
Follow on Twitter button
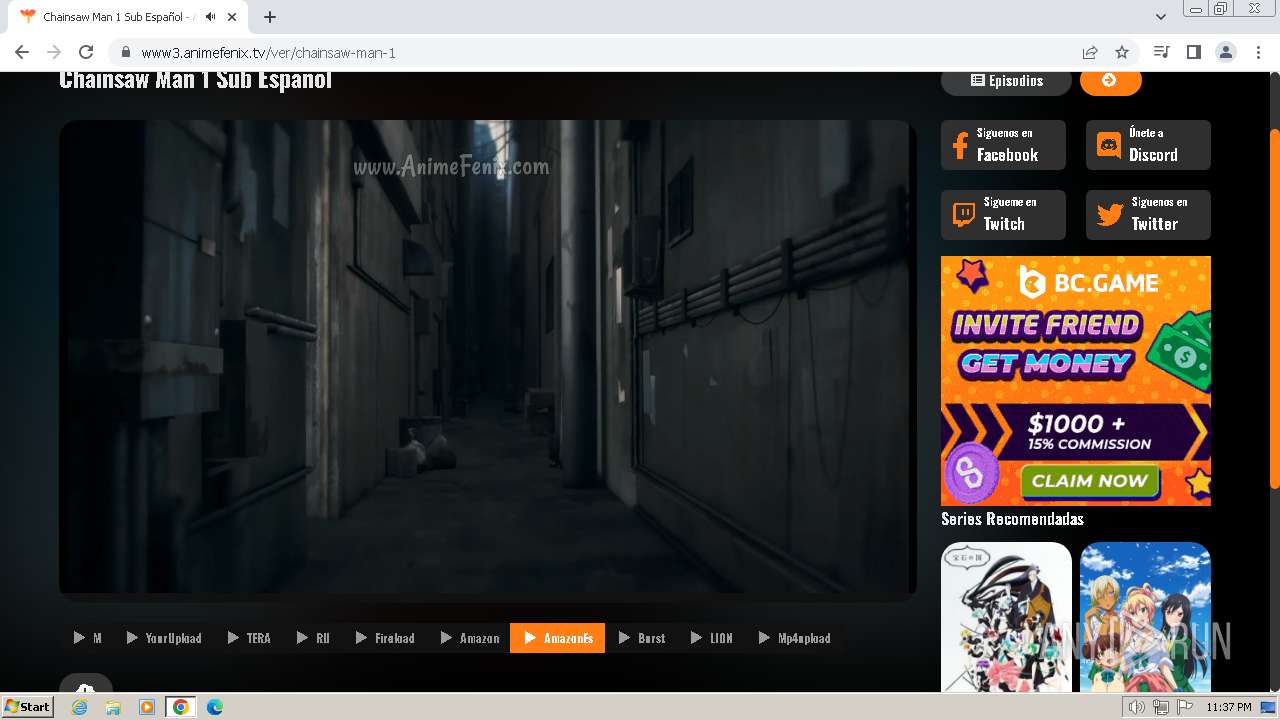point(1148,215)
